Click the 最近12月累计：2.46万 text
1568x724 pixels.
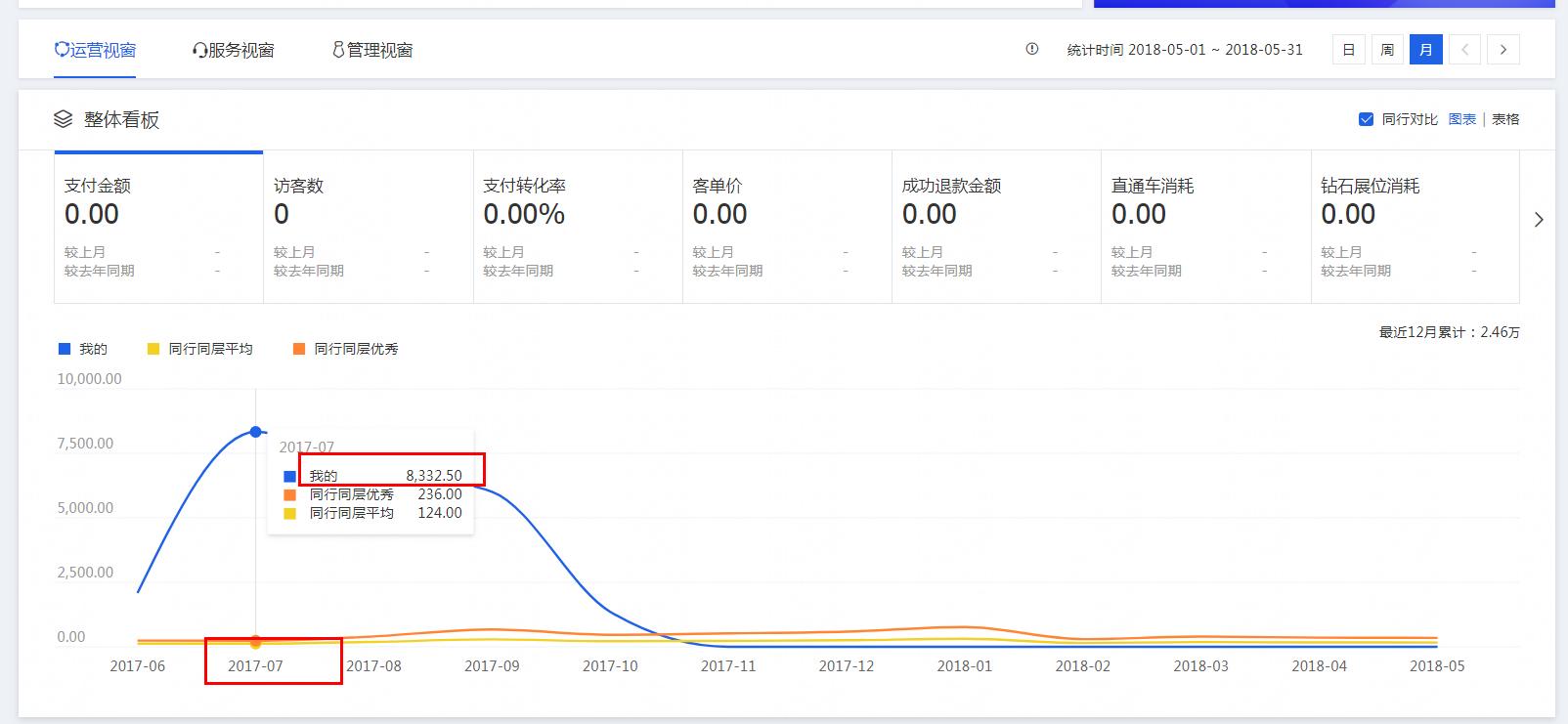pyautogui.click(x=1450, y=332)
